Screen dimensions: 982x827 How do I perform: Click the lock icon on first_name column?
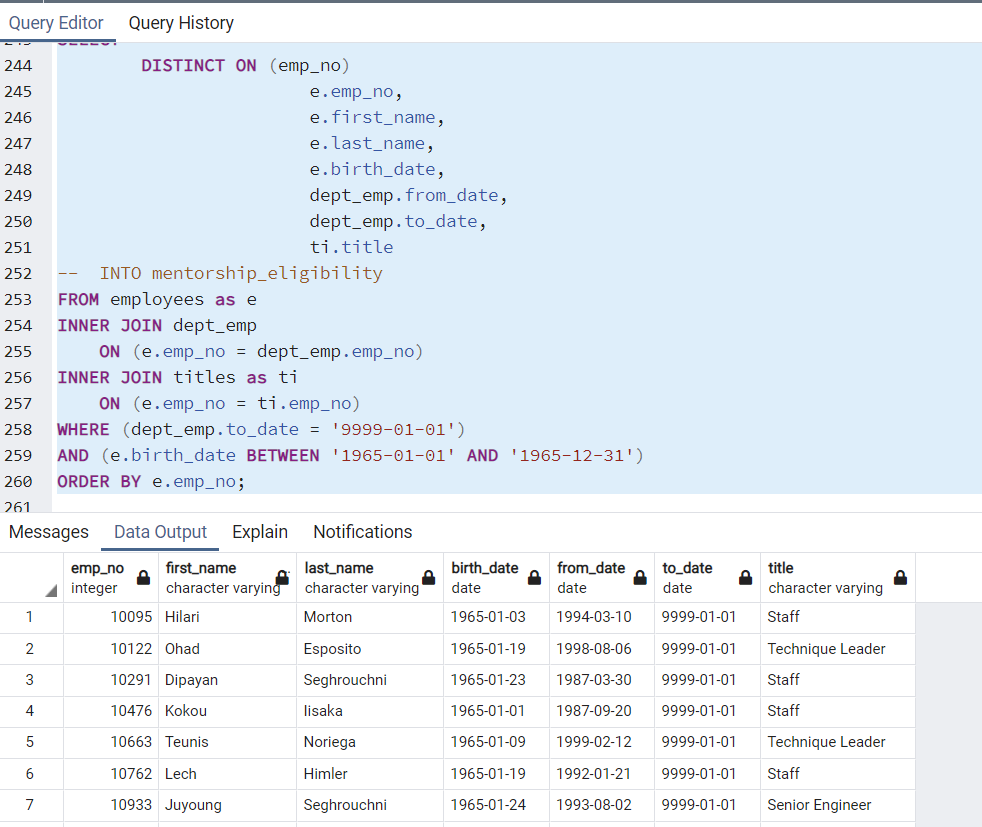[281, 578]
